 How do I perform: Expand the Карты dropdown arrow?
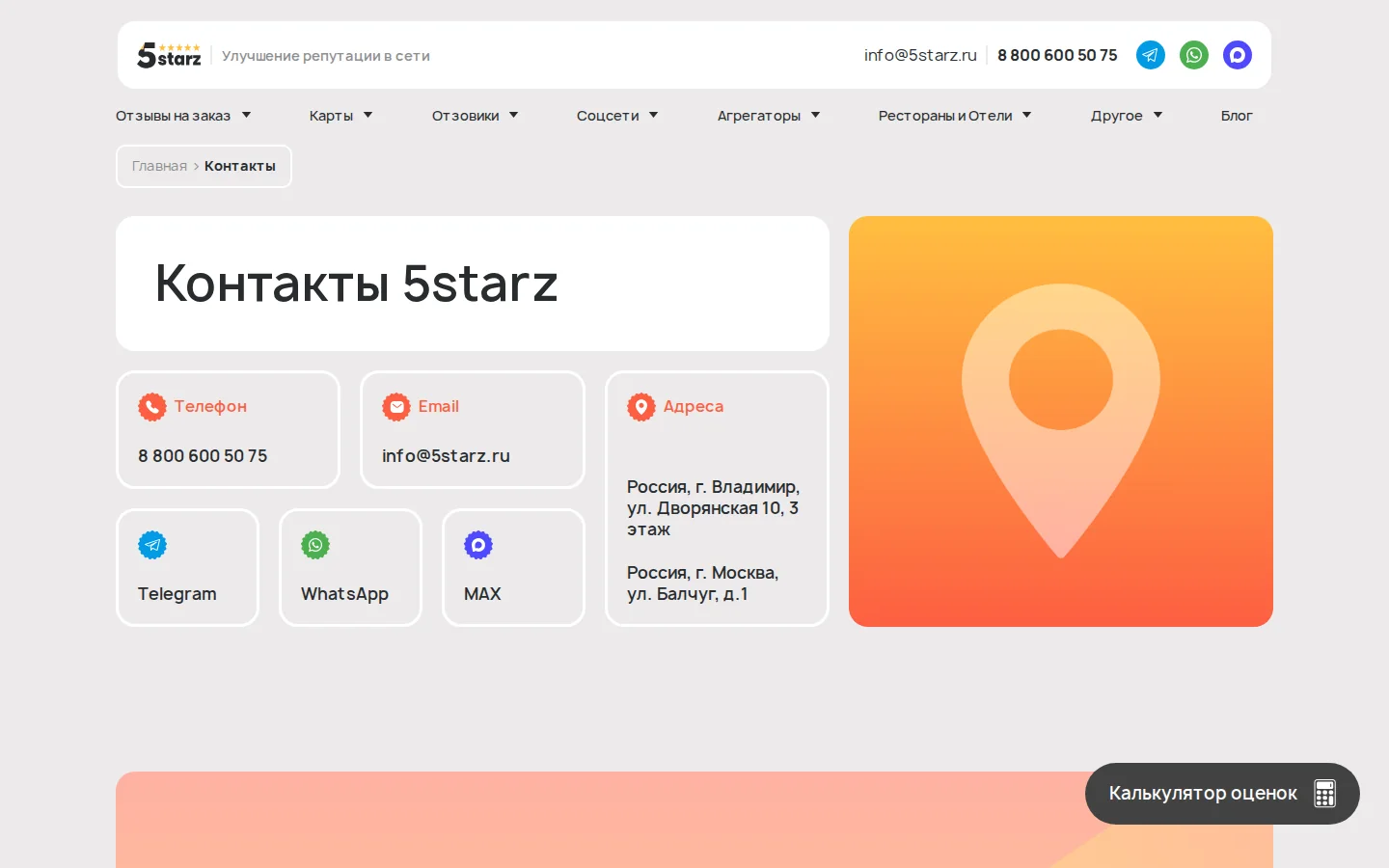[368, 115]
